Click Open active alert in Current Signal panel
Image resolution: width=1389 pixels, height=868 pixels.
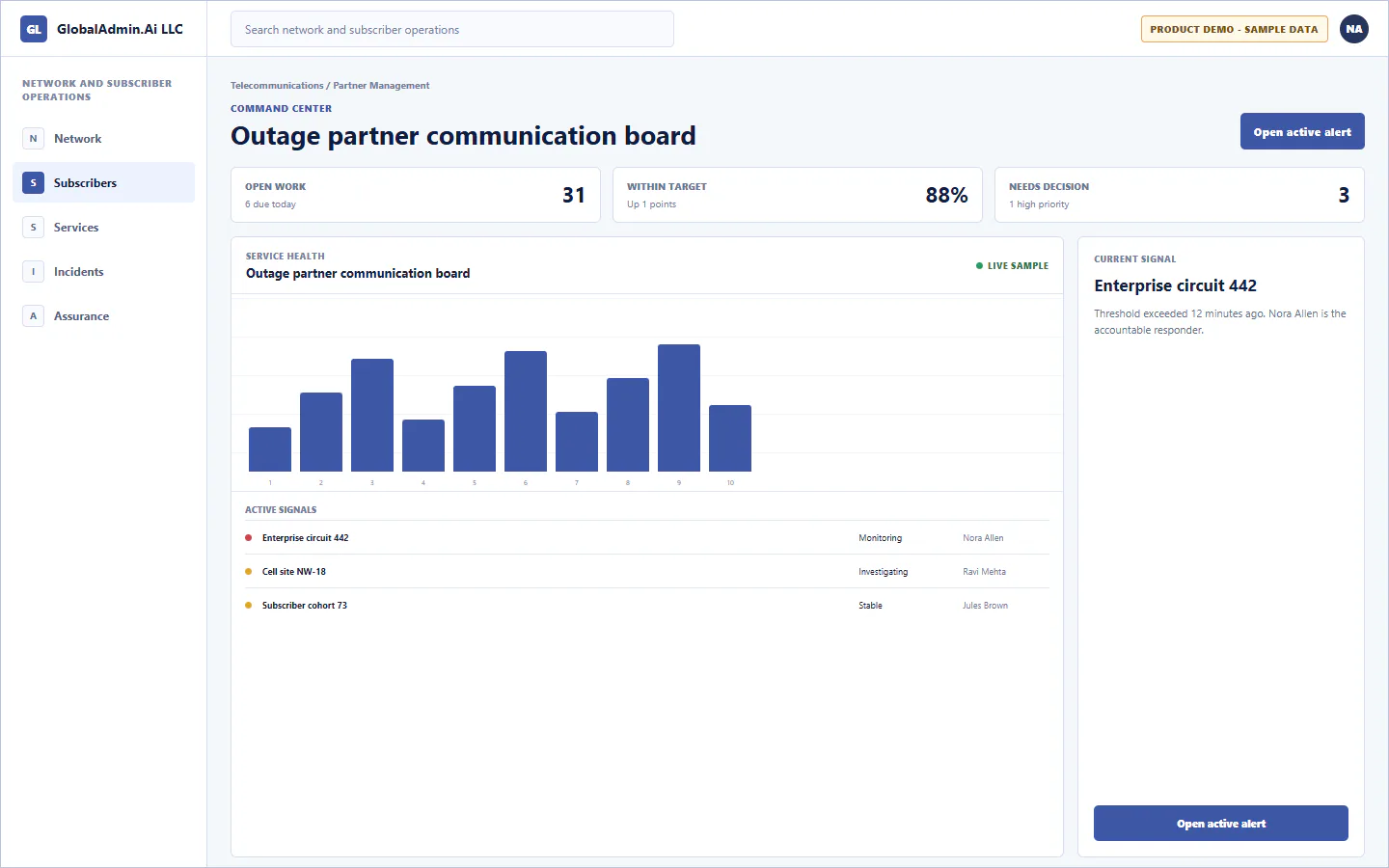click(x=1221, y=824)
